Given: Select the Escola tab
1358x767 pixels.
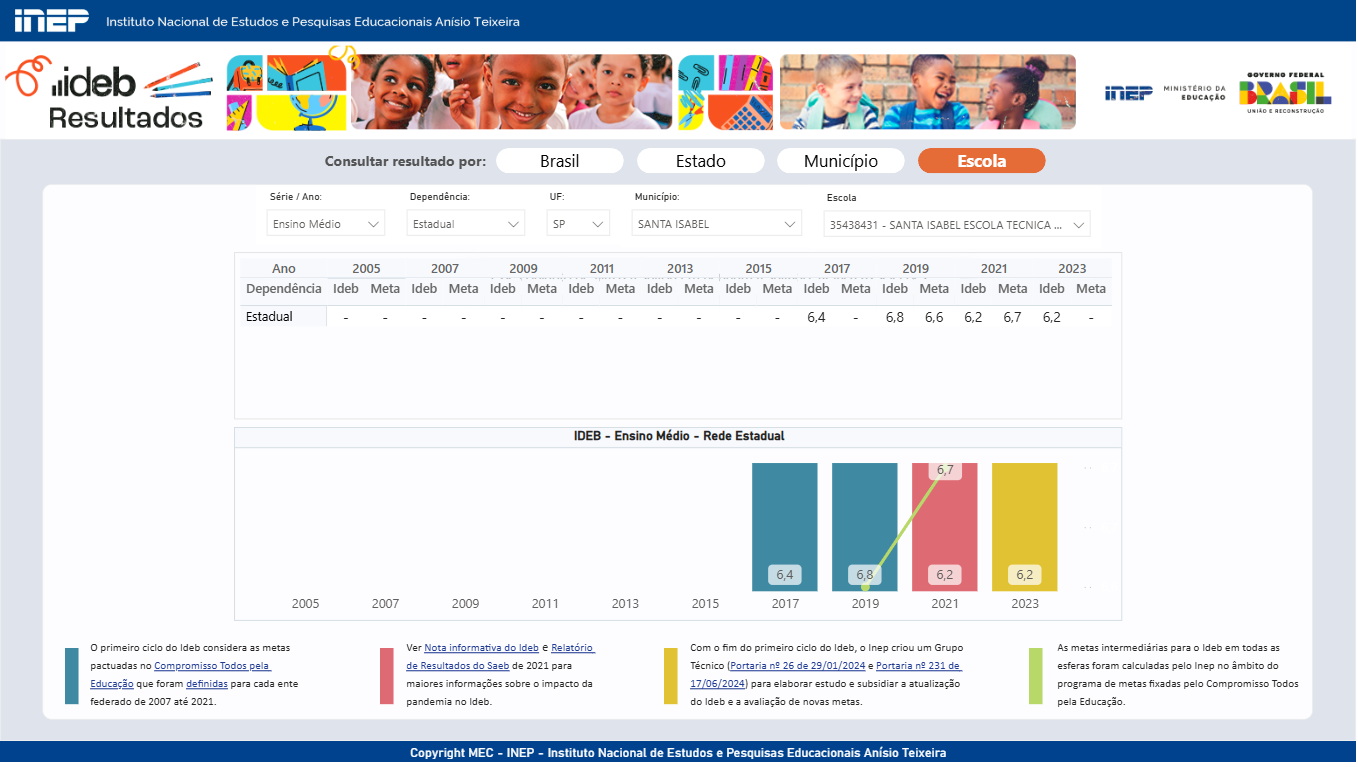Looking at the screenshot, I should pos(981,161).
